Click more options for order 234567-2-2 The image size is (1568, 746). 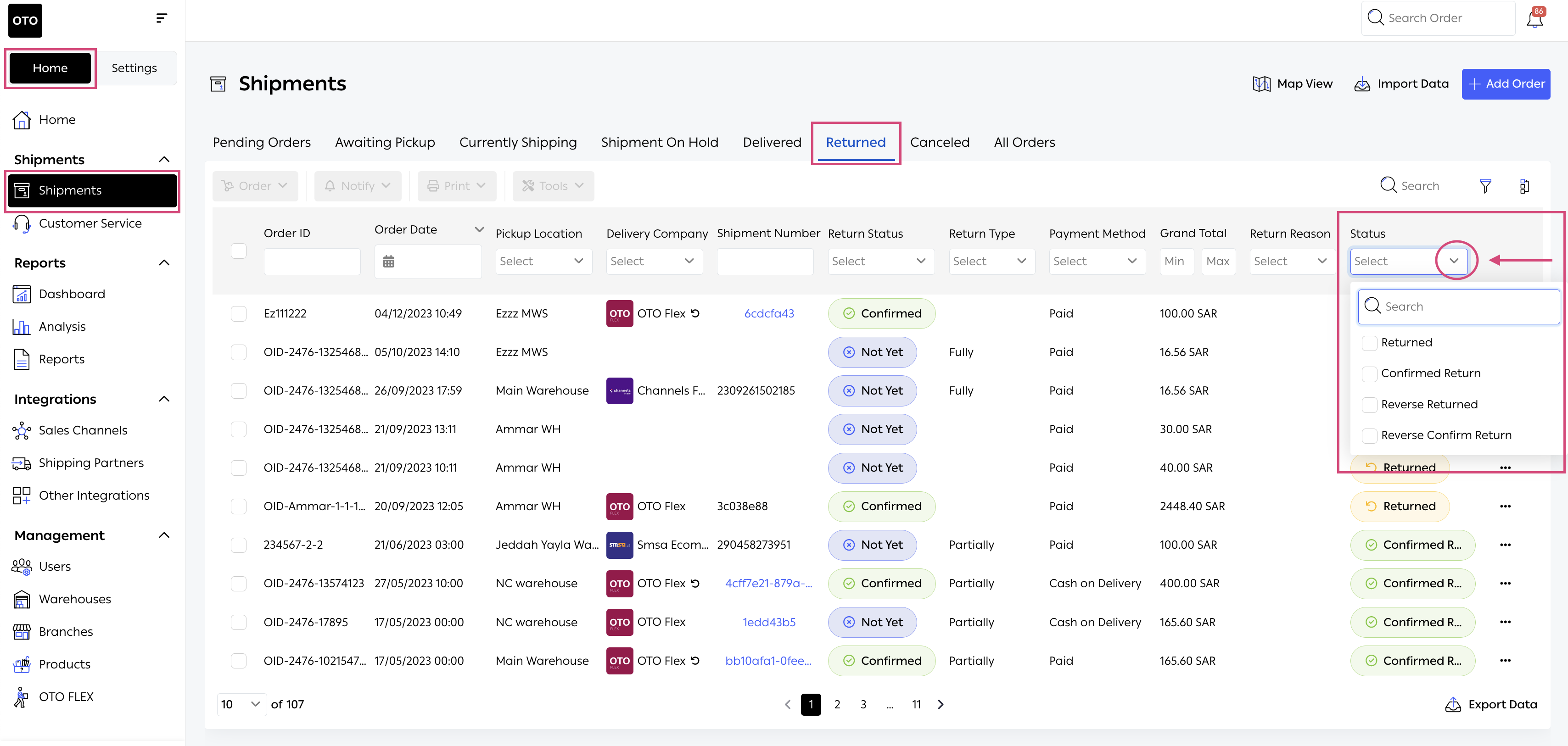pos(1505,545)
